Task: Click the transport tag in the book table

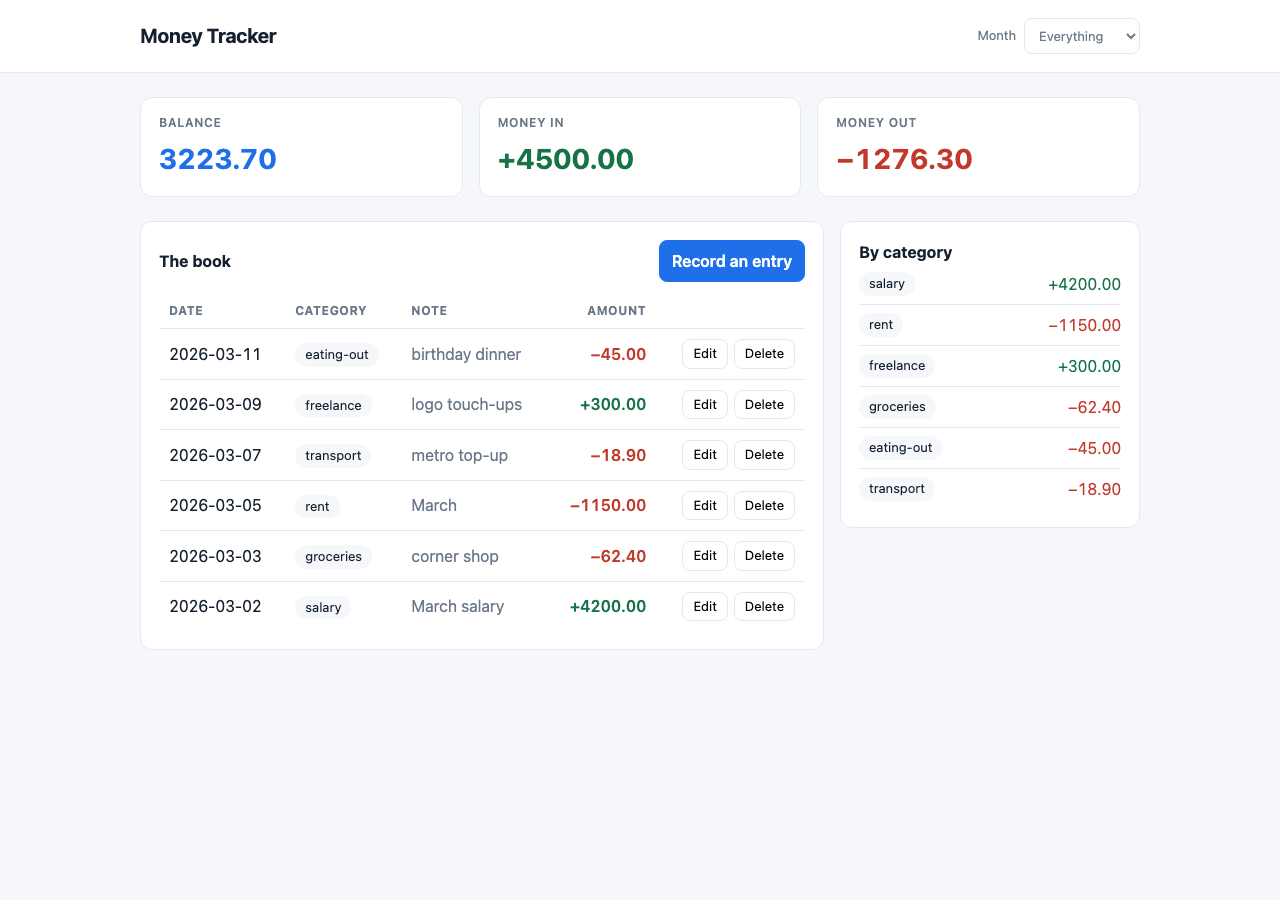Action: tap(333, 456)
